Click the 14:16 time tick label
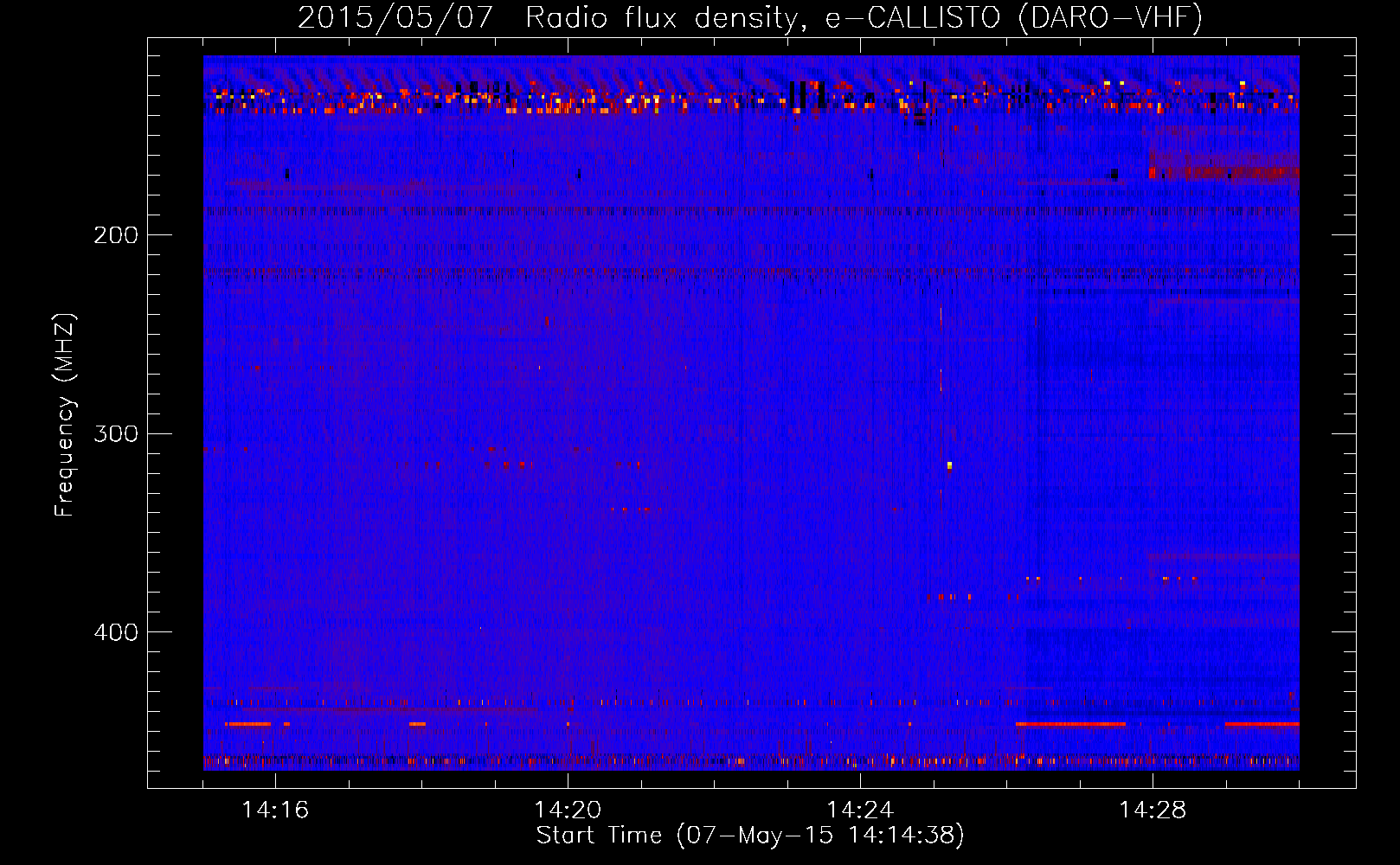 275,810
